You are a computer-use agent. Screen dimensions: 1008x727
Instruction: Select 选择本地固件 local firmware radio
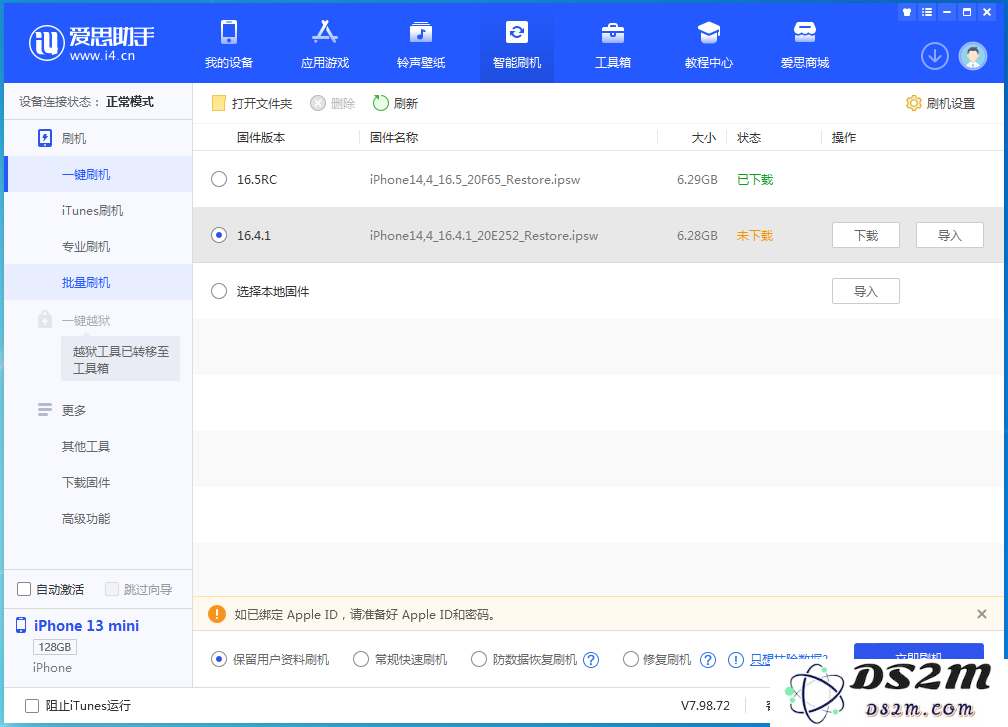pyautogui.click(x=219, y=291)
